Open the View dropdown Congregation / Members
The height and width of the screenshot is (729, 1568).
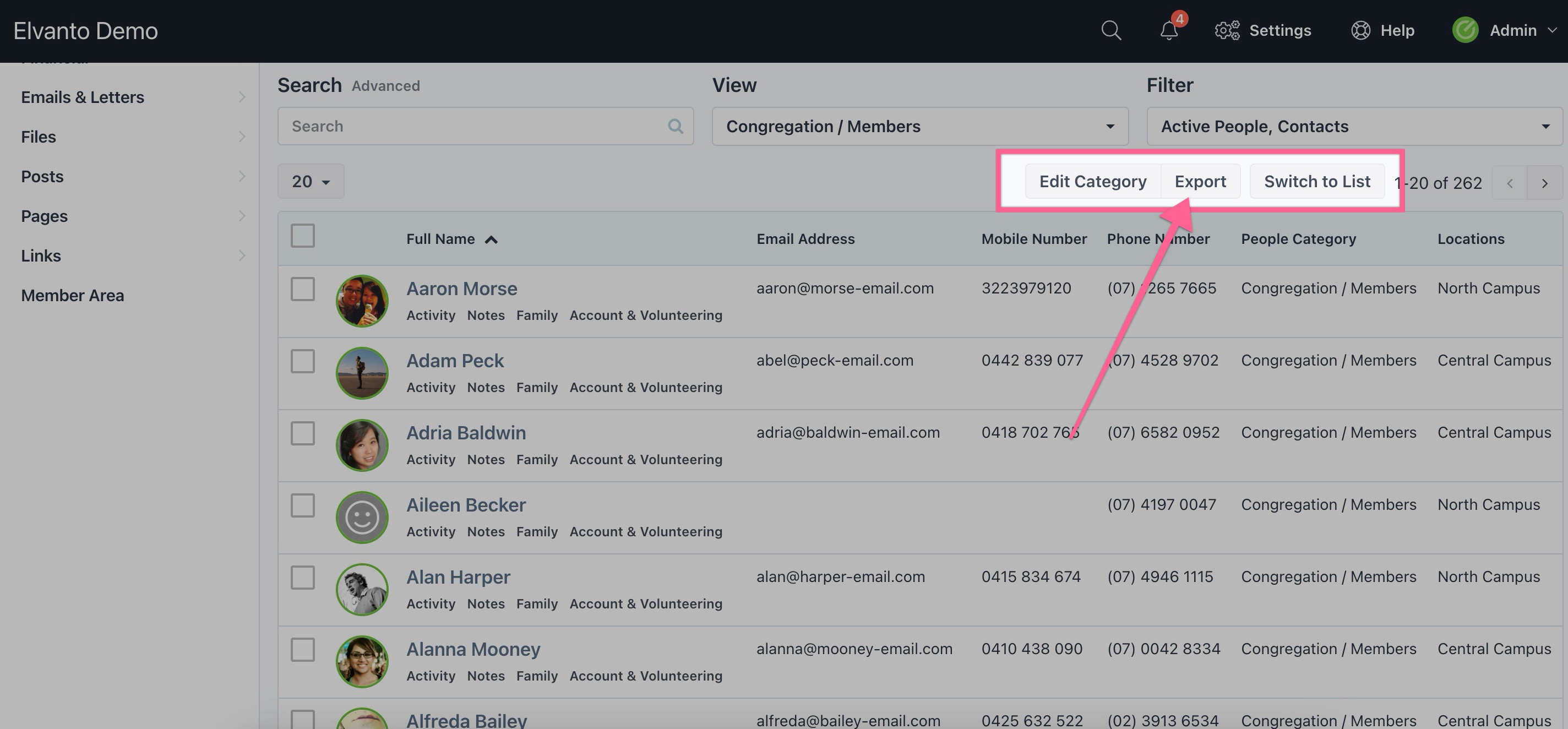coord(920,126)
